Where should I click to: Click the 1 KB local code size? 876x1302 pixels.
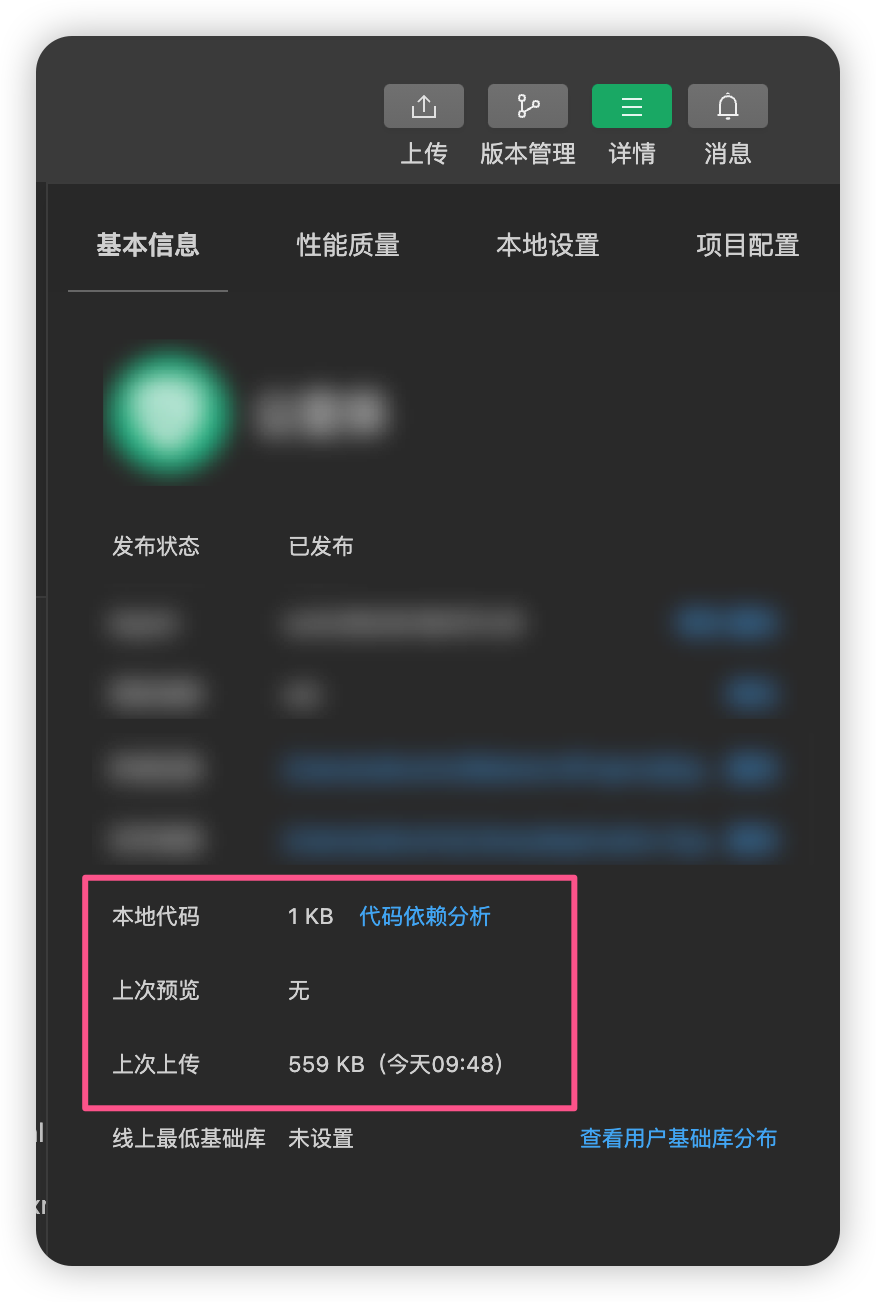[310, 916]
